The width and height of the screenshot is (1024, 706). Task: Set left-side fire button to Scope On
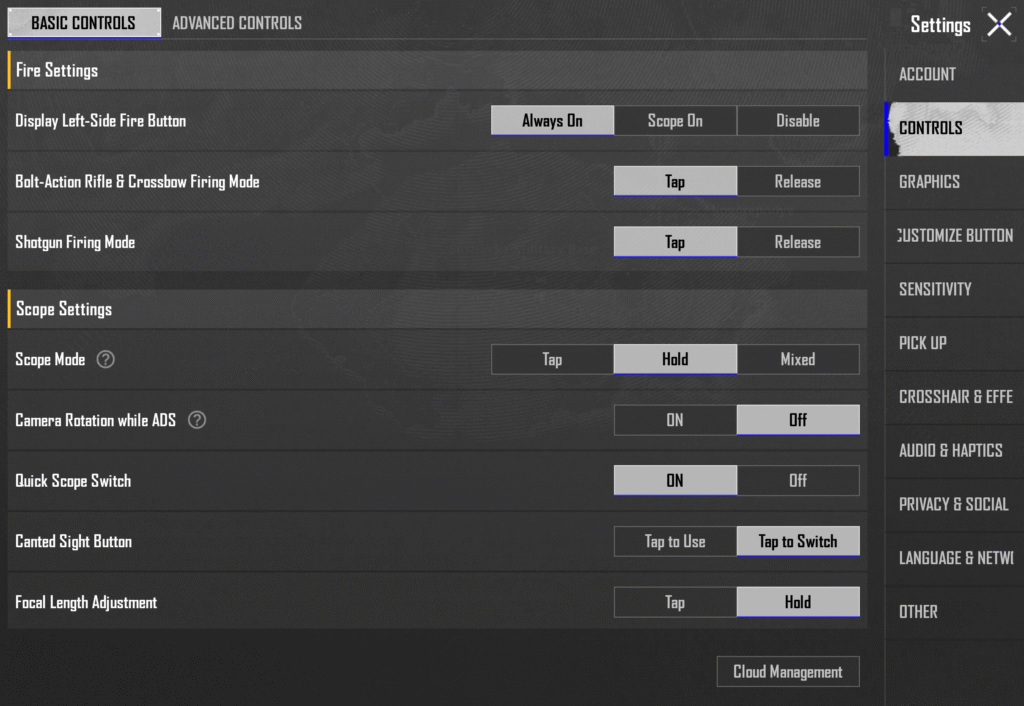(x=675, y=121)
